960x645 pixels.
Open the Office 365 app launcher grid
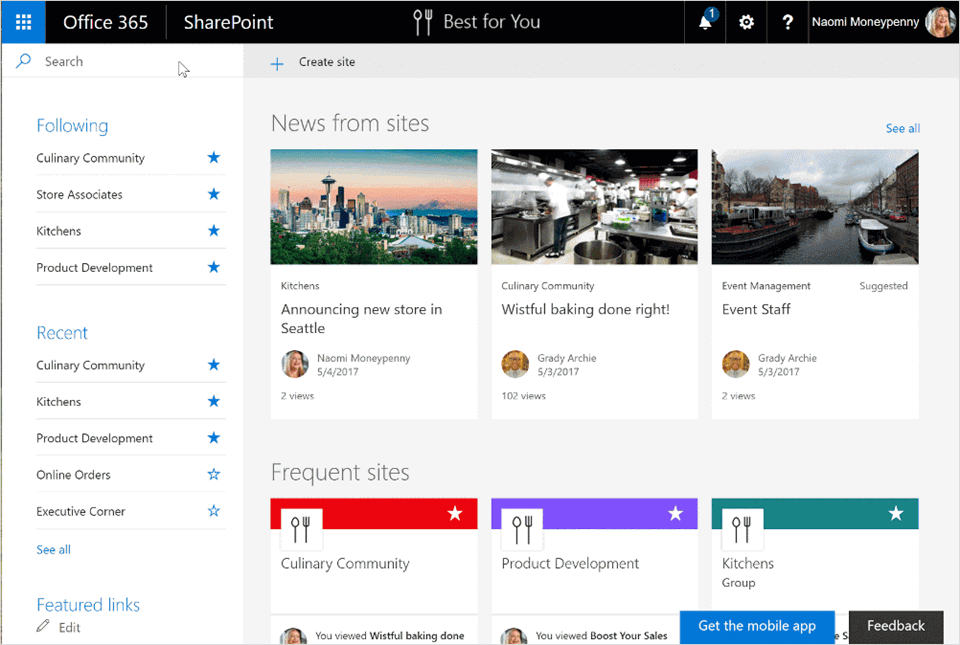click(x=22, y=21)
